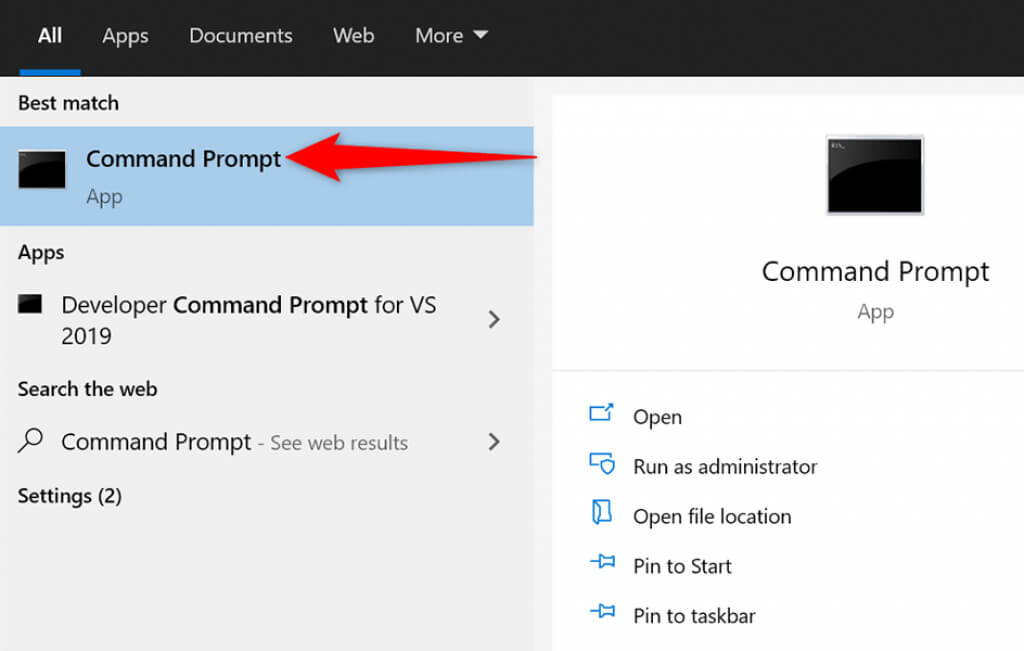Expand the web results chevron
This screenshot has width=1024, height=651.
[x=493, y=441]
